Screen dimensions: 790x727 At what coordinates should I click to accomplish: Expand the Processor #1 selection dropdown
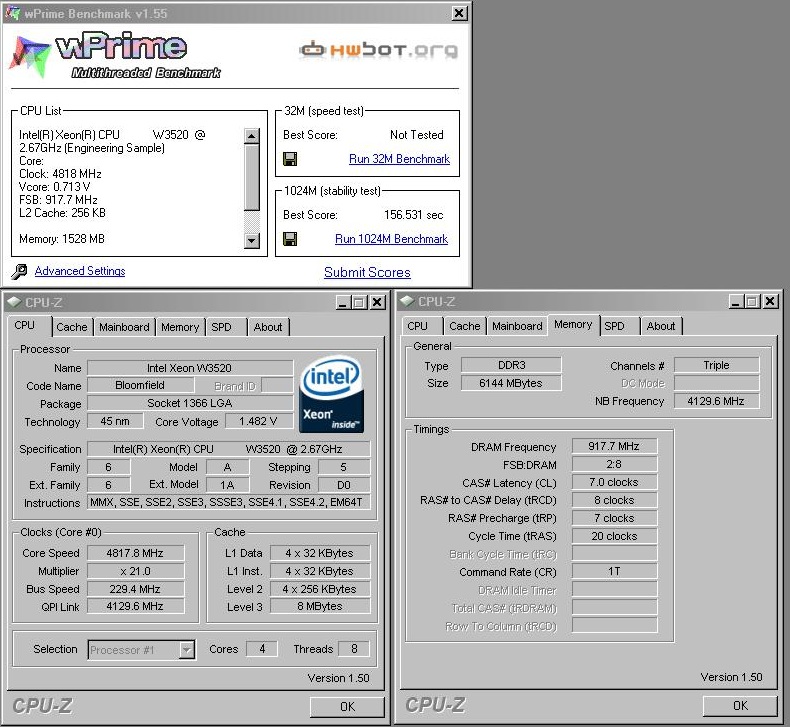tap(187, 649)
